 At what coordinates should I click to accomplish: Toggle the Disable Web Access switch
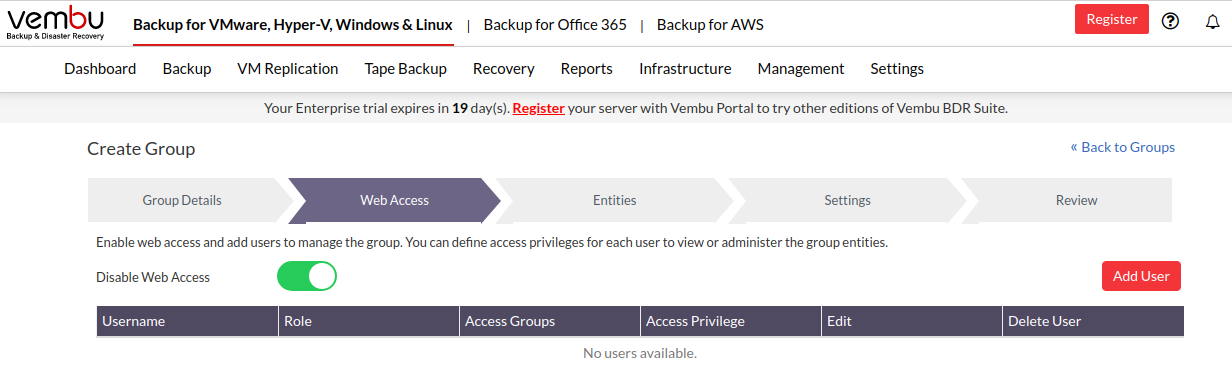pyautogui.click(x=307, y=276)
